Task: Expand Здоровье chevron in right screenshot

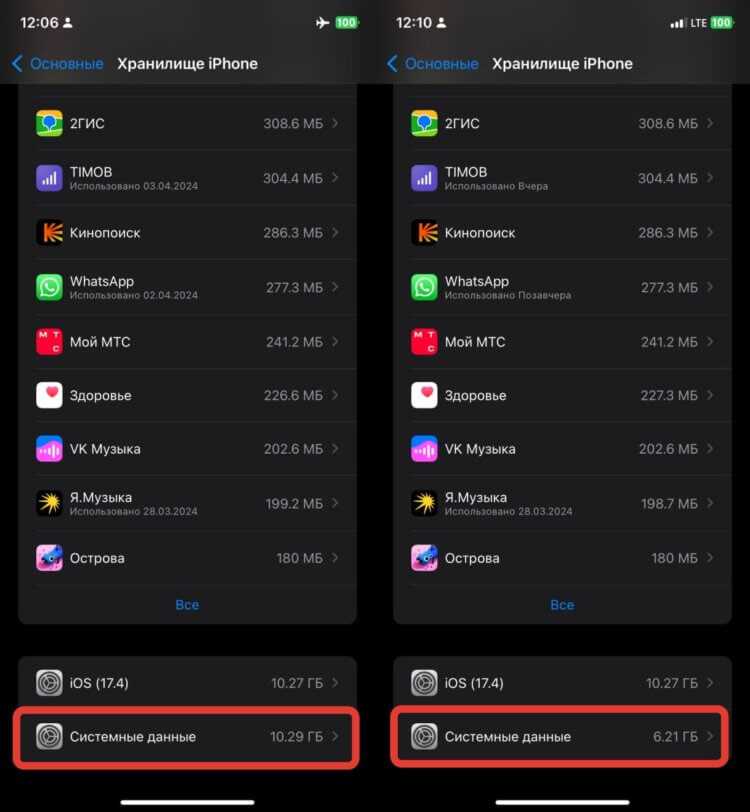Action: tap(710, 395)
